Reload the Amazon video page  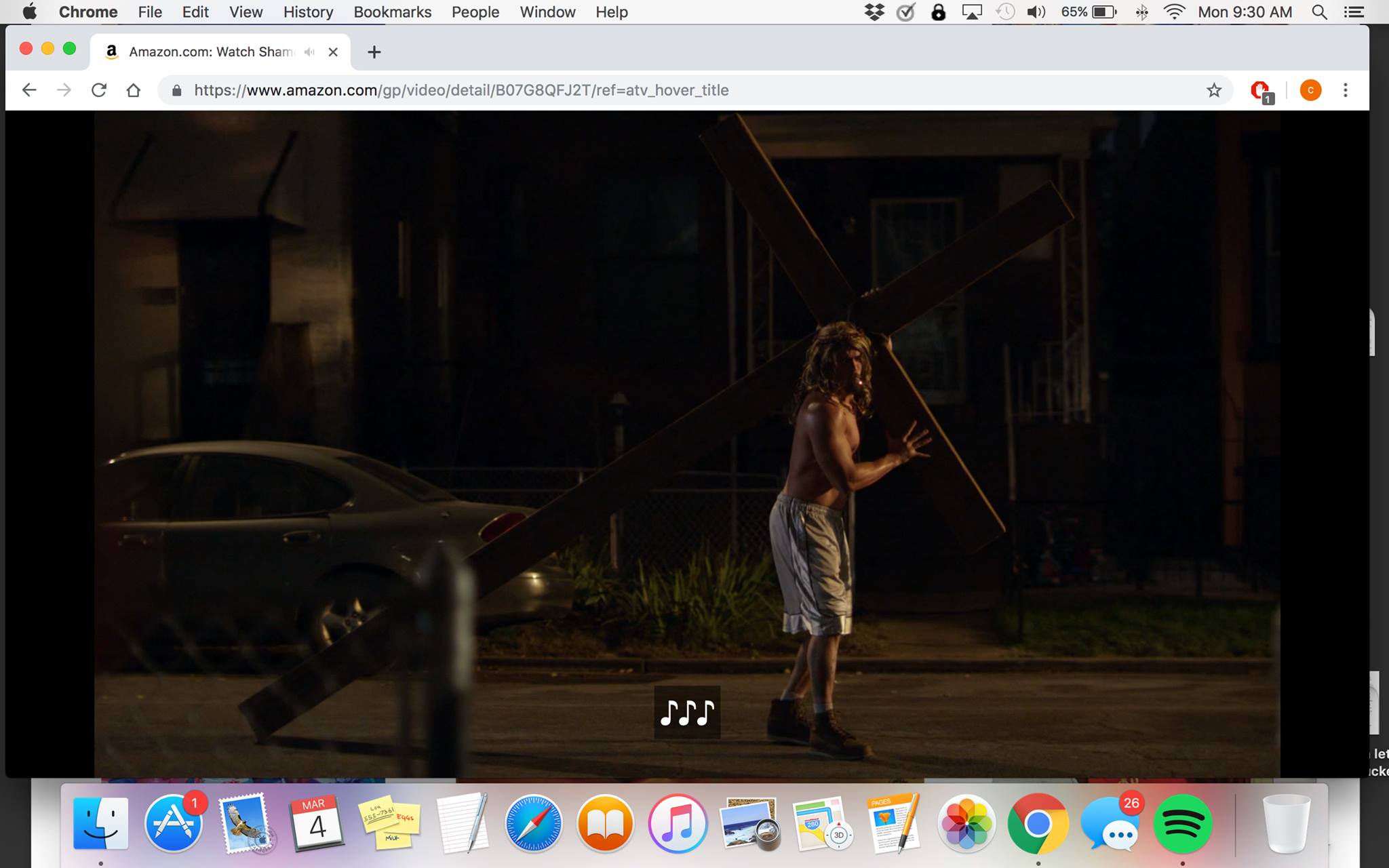pyautogui.click(x=99, y=90)
